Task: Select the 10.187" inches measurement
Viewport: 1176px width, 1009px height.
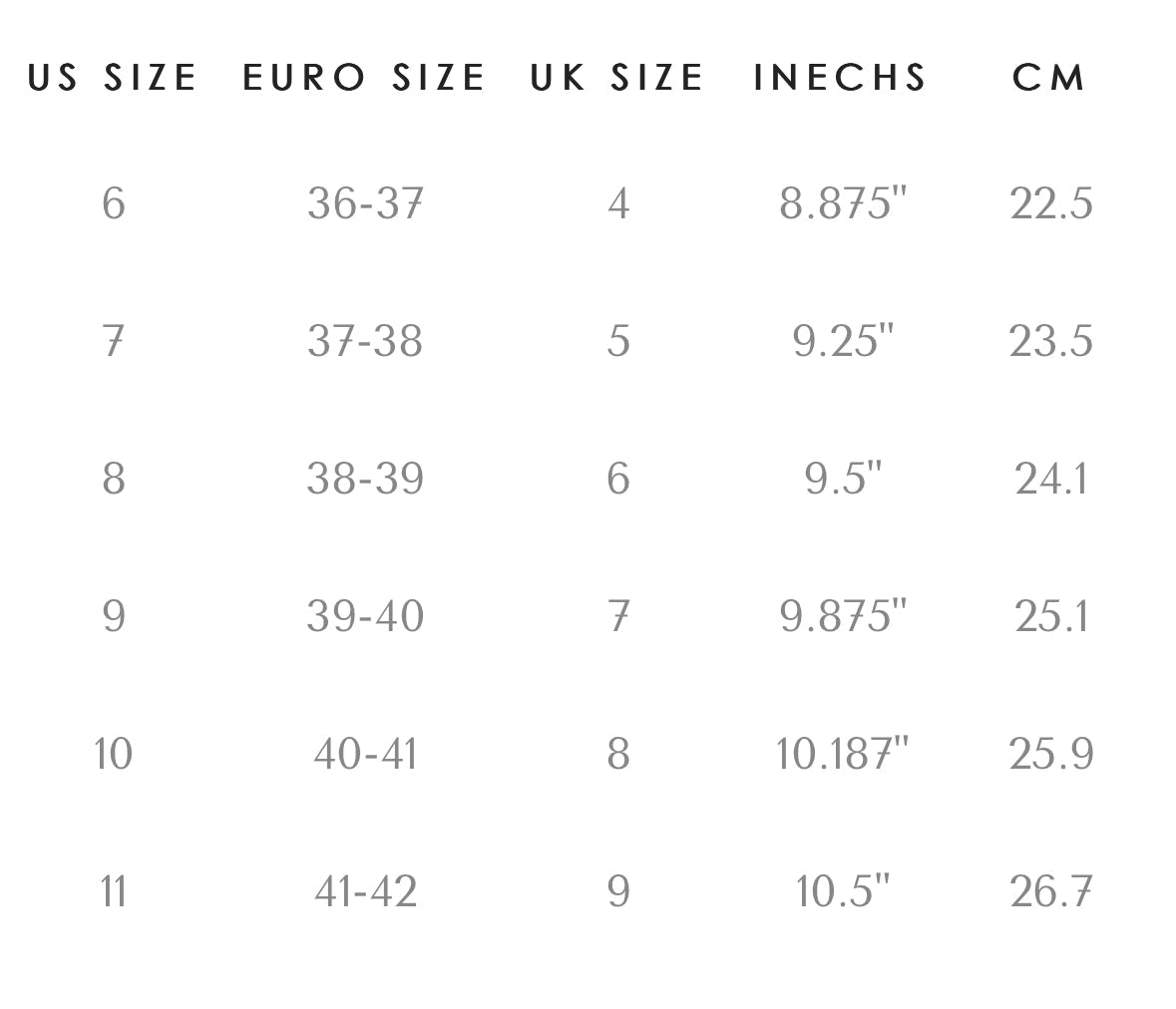Action: pos(843,755)
